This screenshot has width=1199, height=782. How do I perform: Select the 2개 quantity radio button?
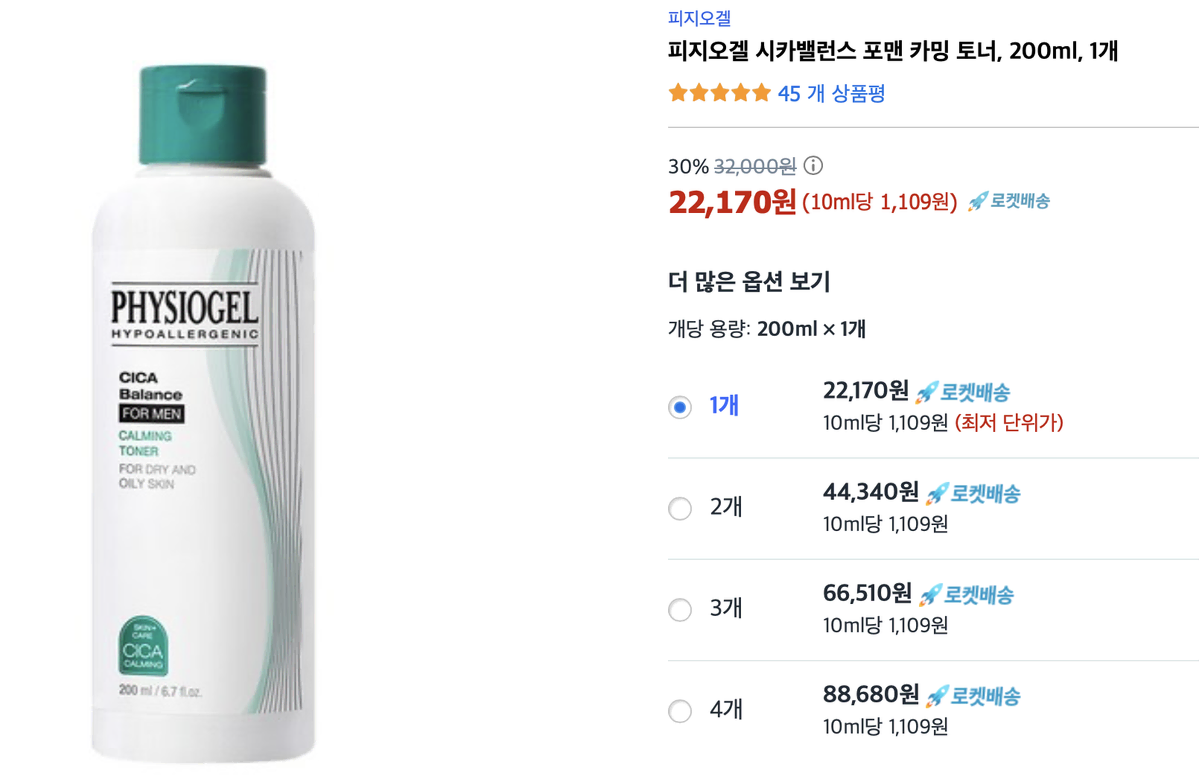(x=680, y=508)
